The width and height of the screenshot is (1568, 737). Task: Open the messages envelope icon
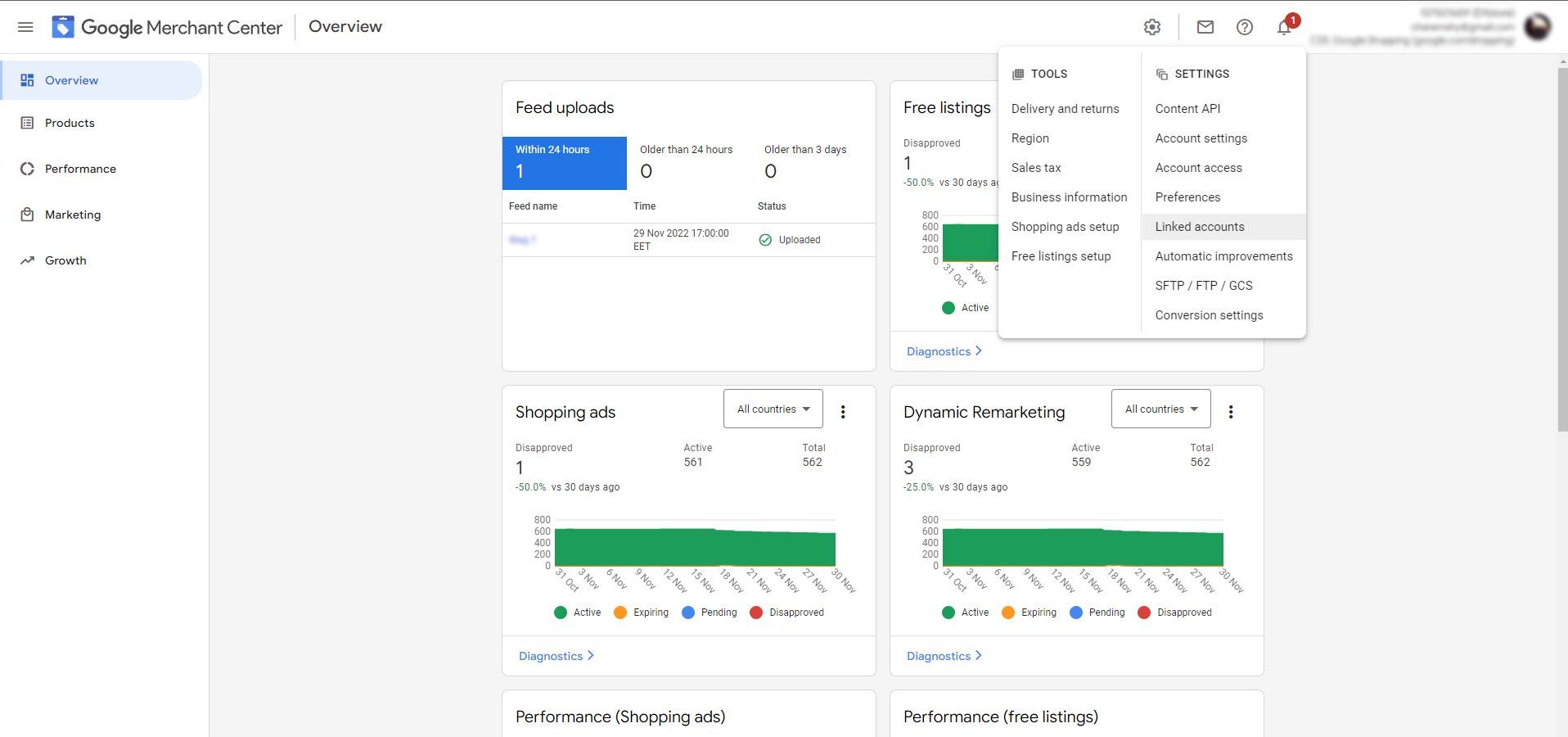click(x=1204, y=26)
